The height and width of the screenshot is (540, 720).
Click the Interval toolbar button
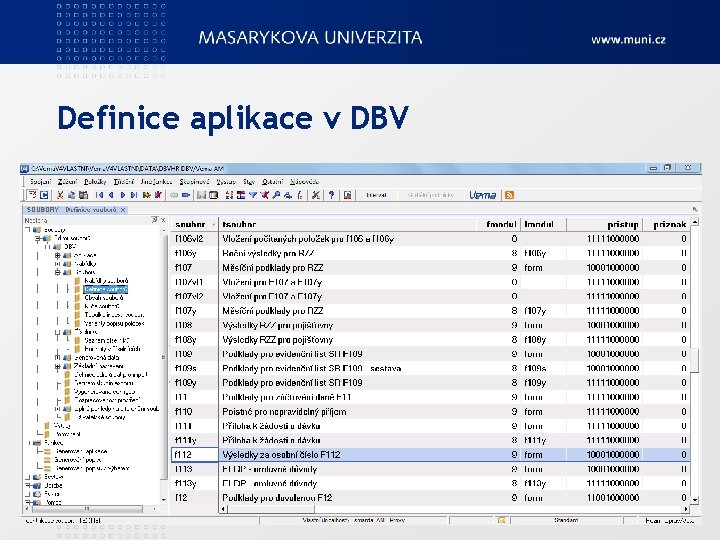click(376, 195)
